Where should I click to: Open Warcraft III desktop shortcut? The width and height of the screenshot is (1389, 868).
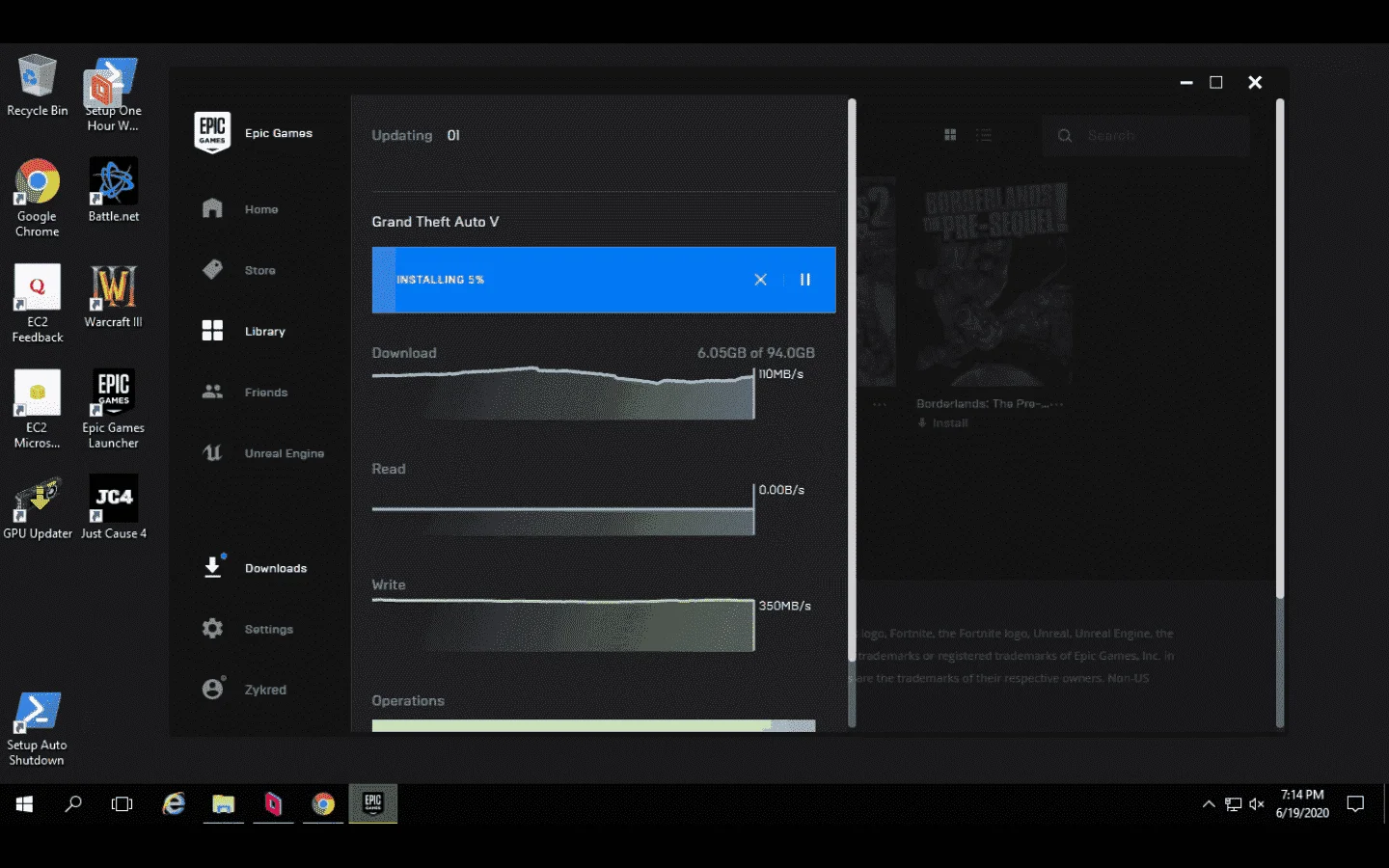pos(114,296)
